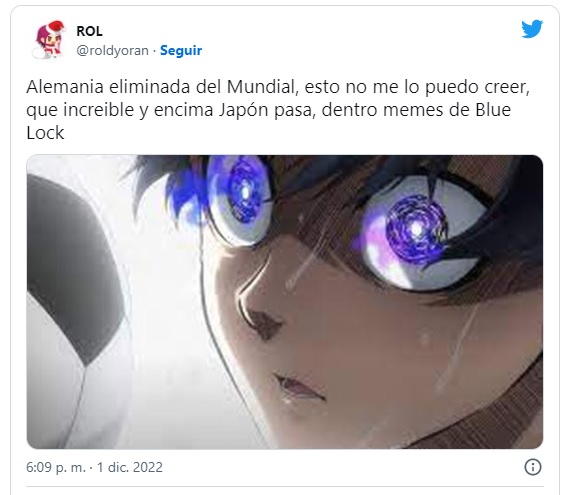Screen dimensions: 571x495
Task: Follow the account with Seguir
Action: click(x=181, y=50)
